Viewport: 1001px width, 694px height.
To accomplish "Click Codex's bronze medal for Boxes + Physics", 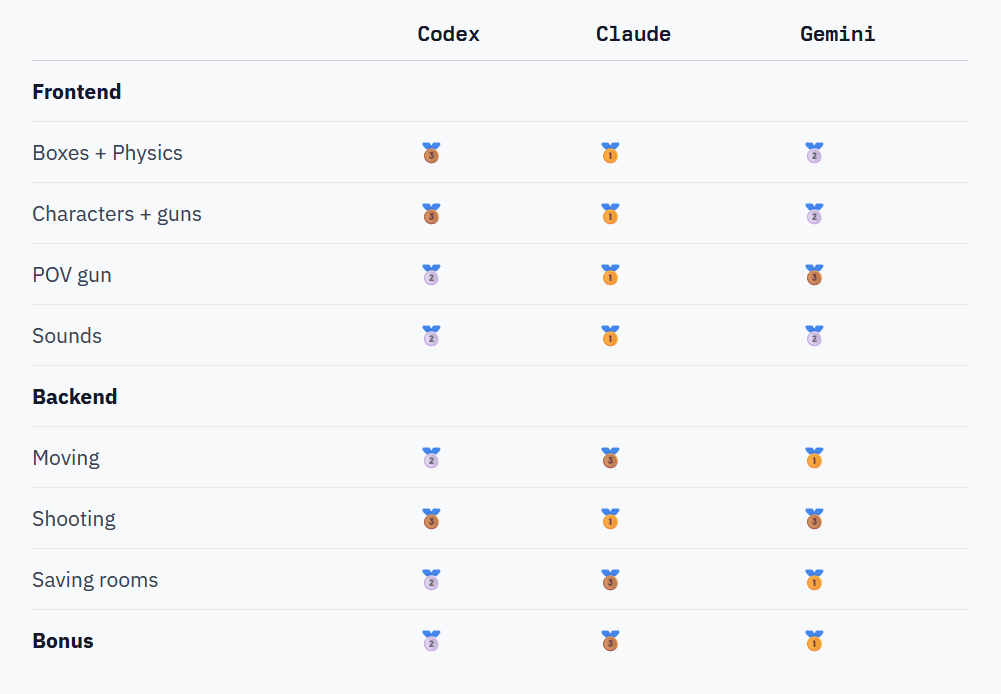I will pos(431,153).
